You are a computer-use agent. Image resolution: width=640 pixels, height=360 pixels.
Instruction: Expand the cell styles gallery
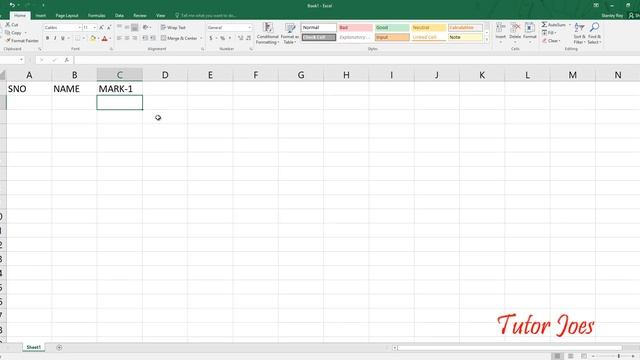coord(487,40)
